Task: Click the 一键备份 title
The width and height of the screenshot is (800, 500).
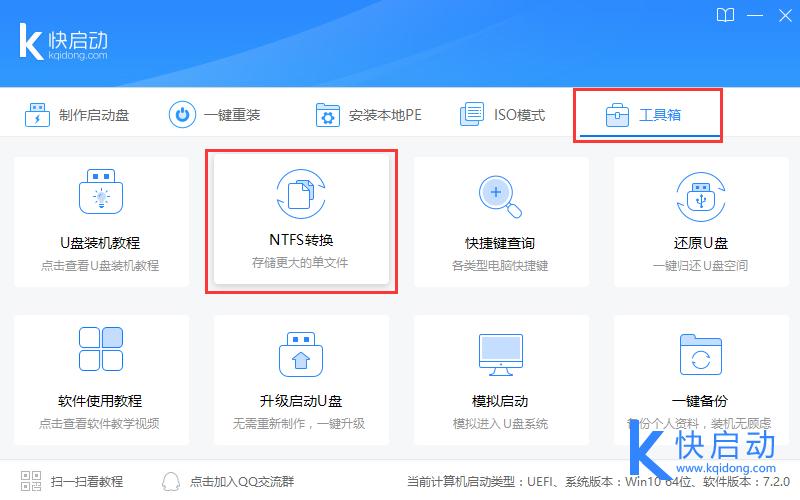Action: (700, 401)
